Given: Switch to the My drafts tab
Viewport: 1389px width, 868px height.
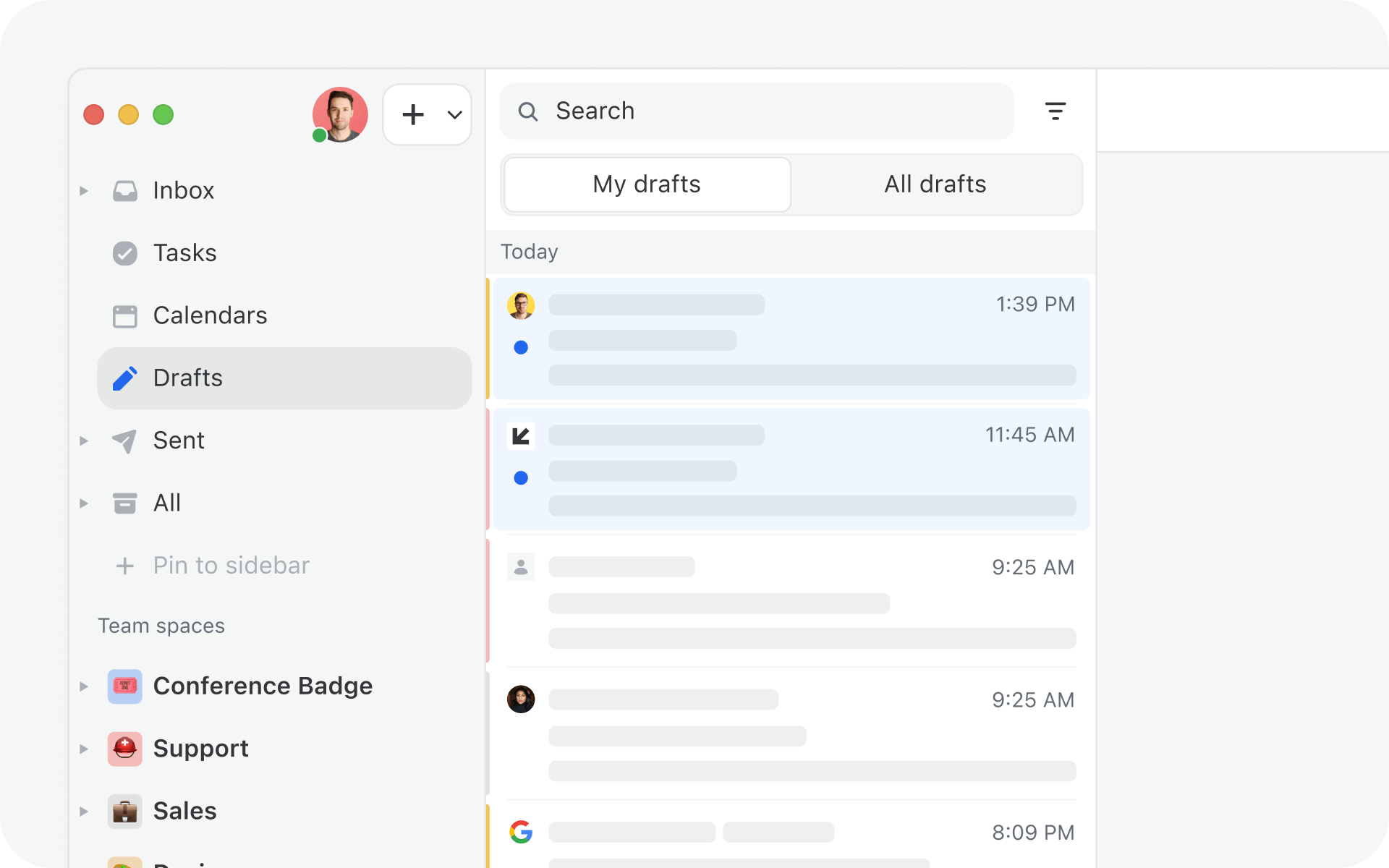Looking at the screenshot, I should coord(647,184).
